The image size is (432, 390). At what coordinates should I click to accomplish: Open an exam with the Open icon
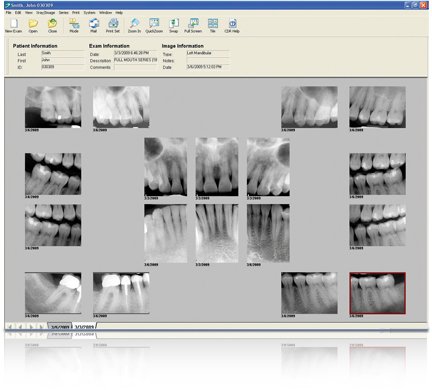click(x=33, y=25)
